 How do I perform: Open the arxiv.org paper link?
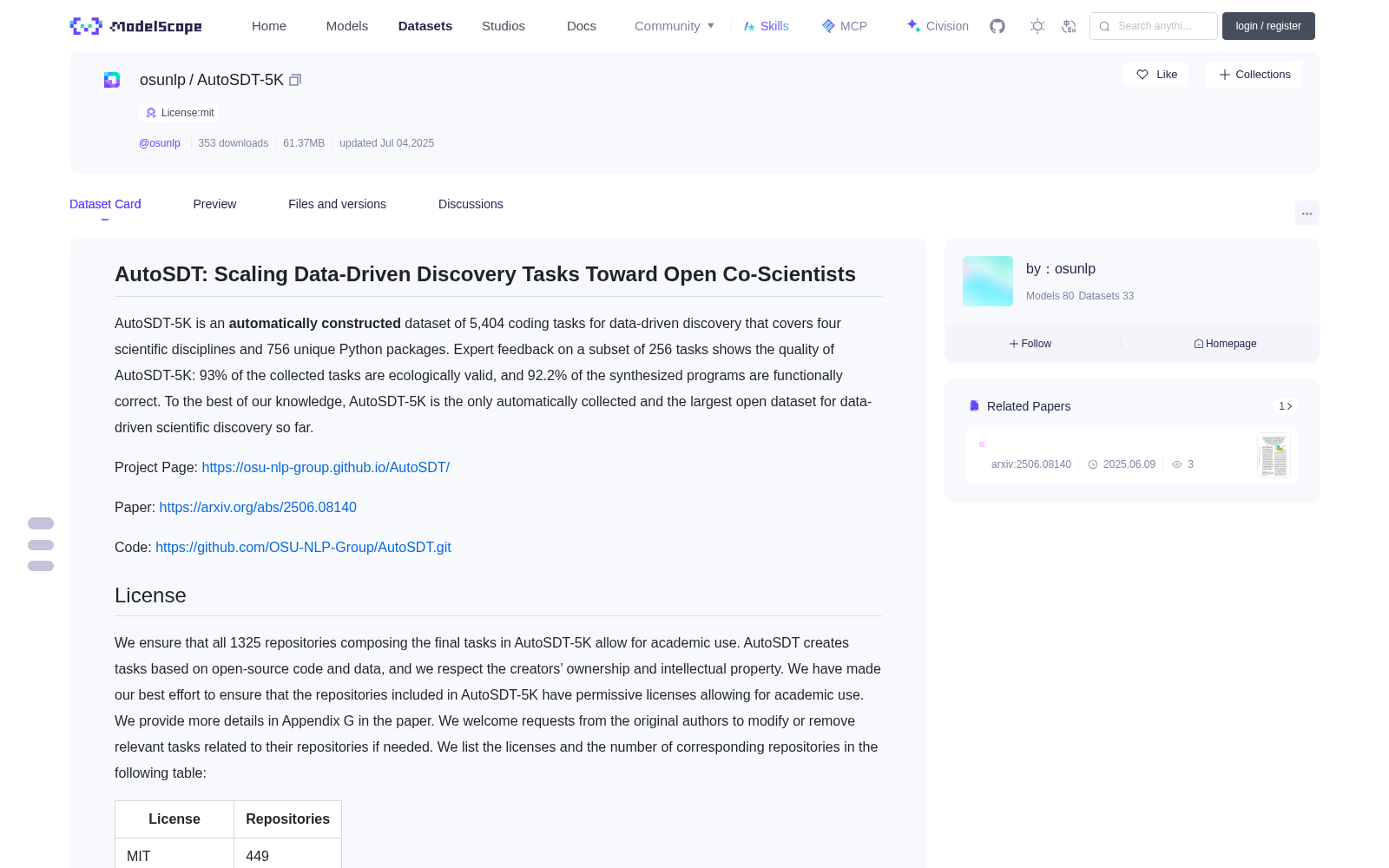click(x=258, y=507)
